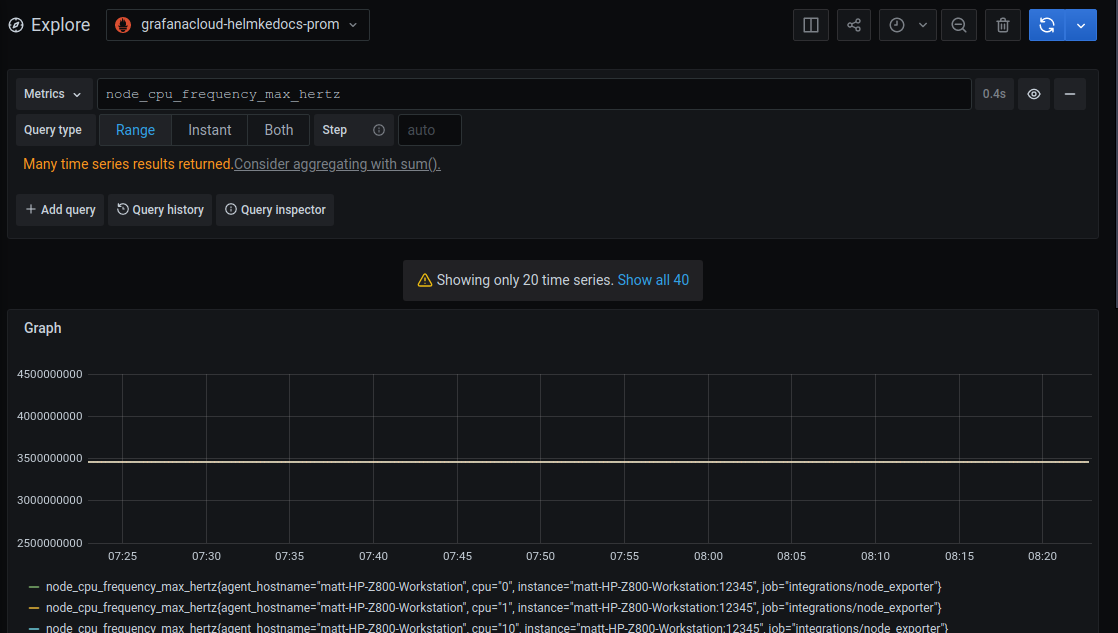This screenshot has height=633, width=1118.
Task: Clear all queries with the trash icon
Action: pyautogui.click(x=1002, y=24)
